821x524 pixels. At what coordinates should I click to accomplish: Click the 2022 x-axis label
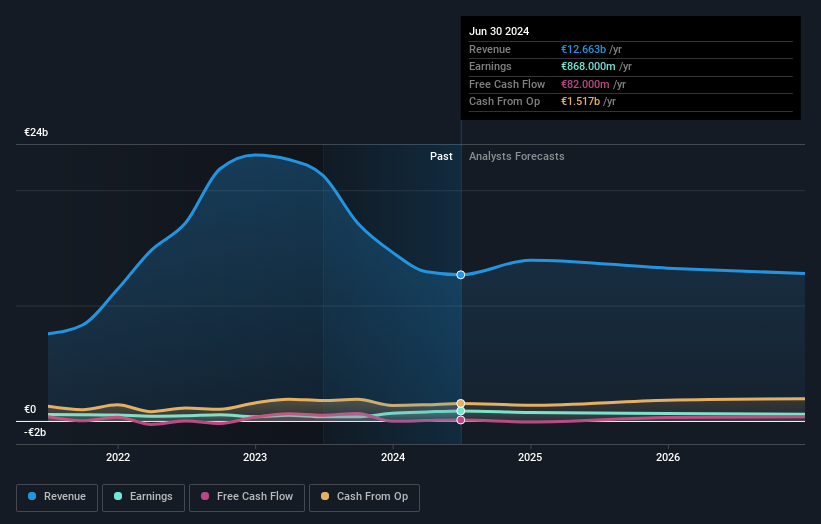pos(118,457)
